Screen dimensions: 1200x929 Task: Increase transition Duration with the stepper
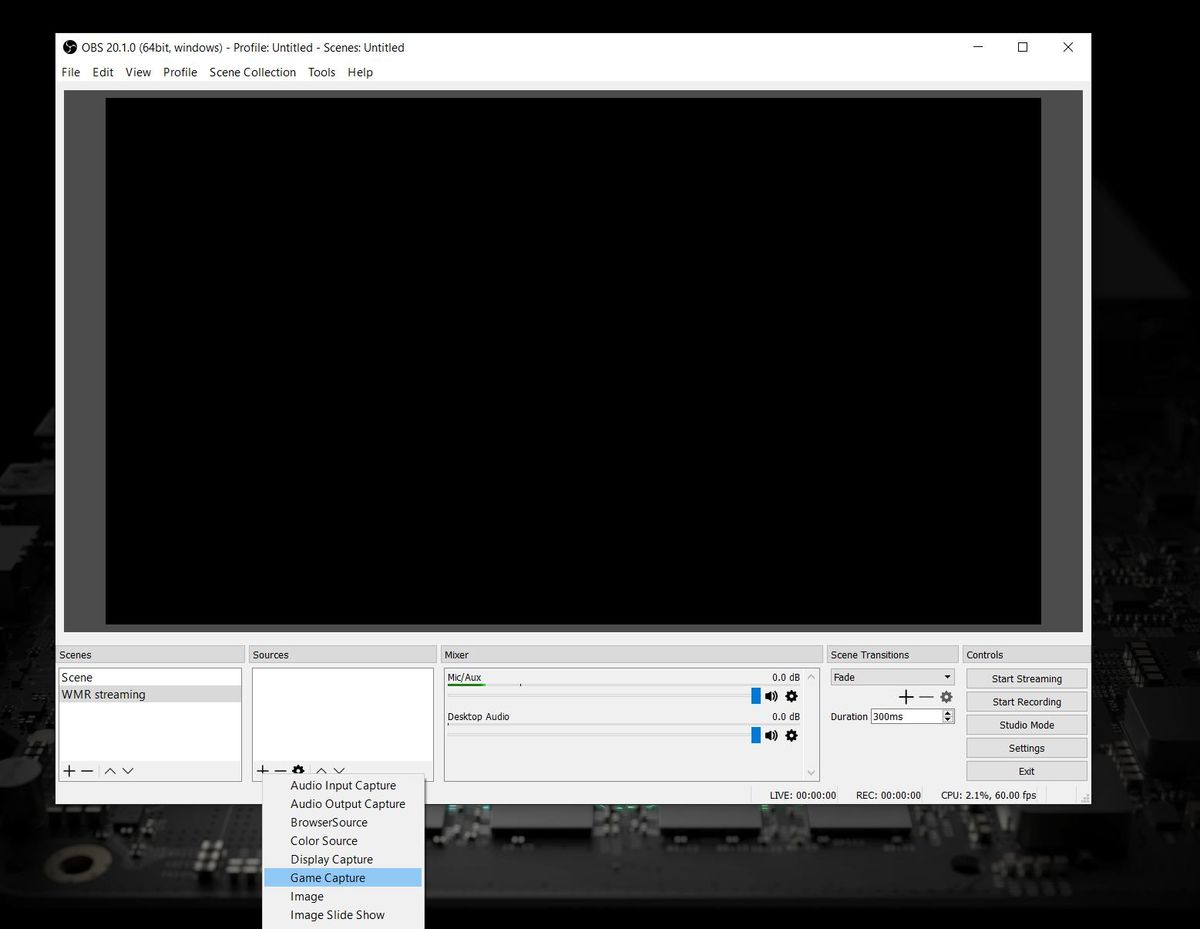tap(947, 712)
